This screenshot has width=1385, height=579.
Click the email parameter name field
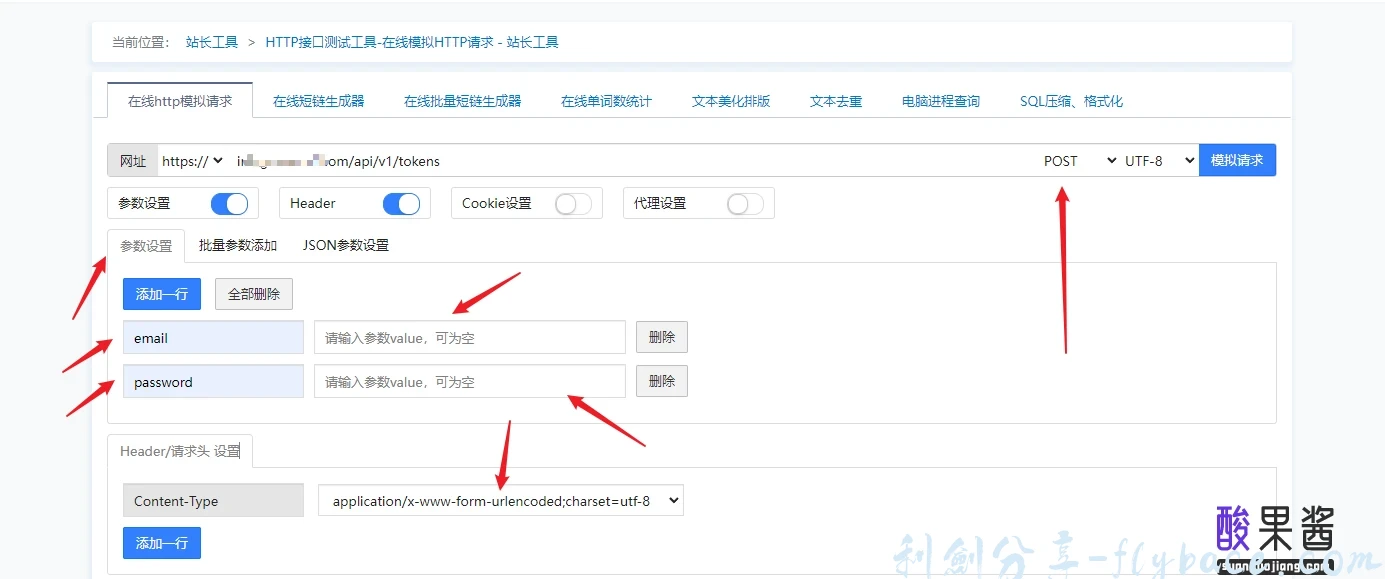click(x=213, y=337)
